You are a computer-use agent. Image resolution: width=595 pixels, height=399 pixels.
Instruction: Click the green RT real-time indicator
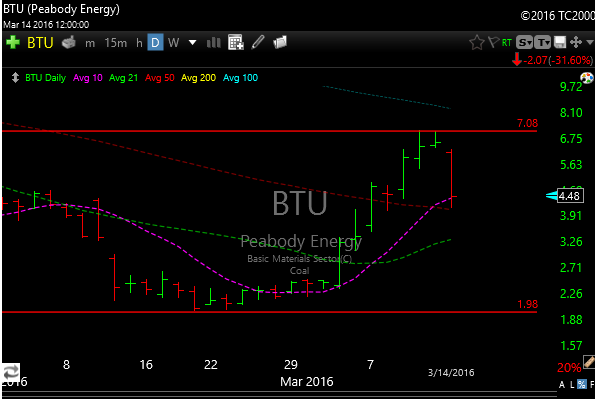click(x=507, y=43)
